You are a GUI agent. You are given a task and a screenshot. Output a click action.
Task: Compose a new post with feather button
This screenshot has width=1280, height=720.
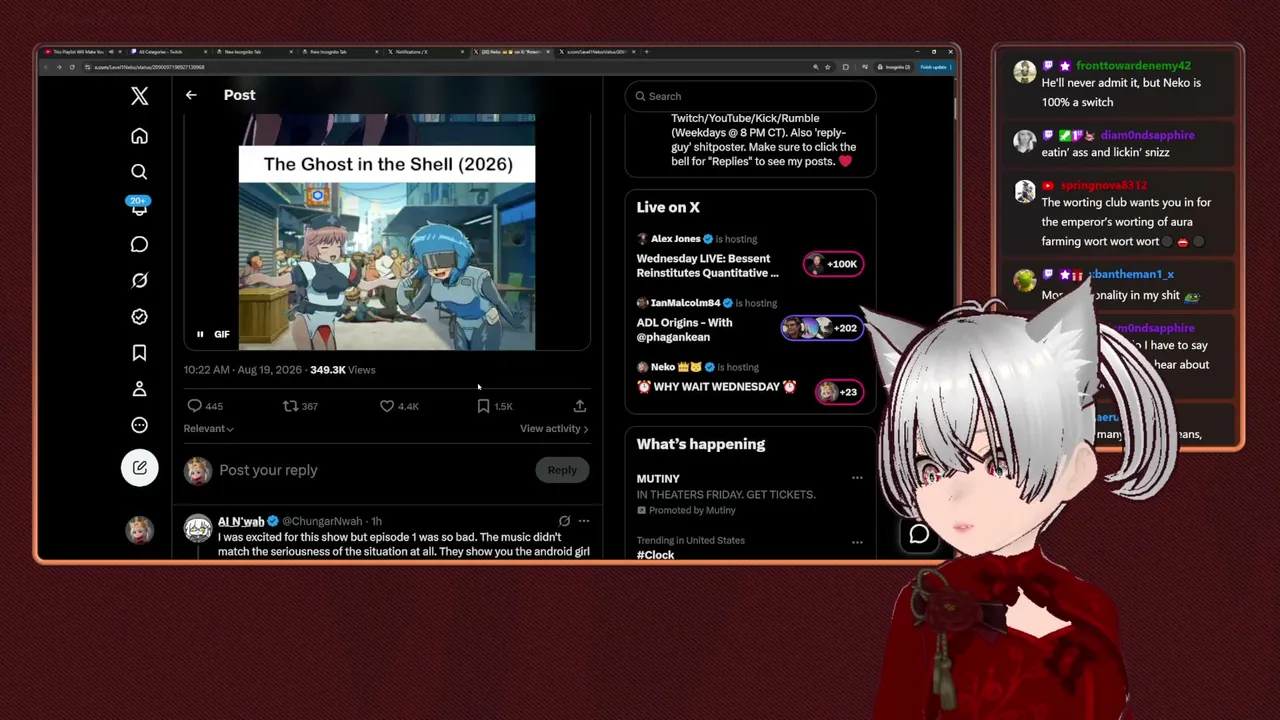(139, 468)
